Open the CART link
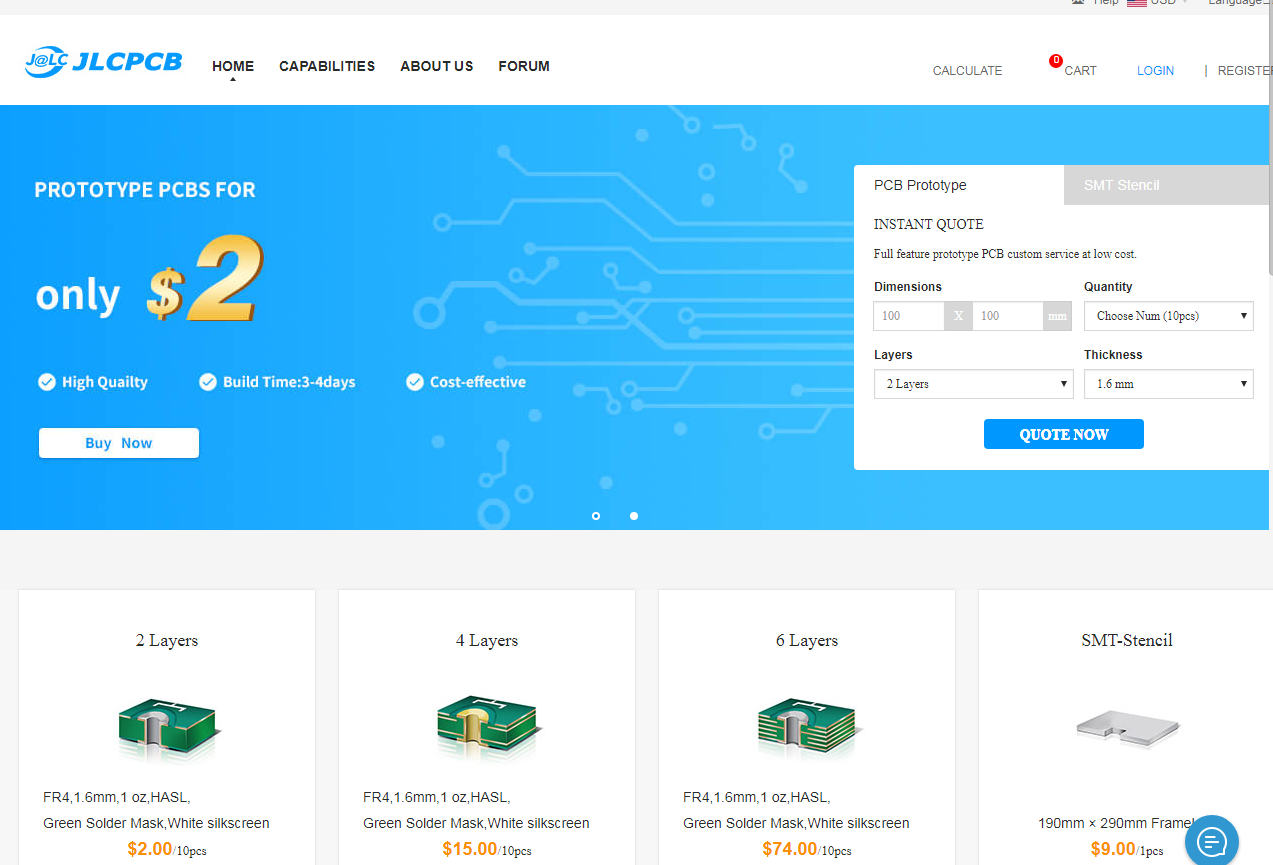Image resolution: width=1273 pixels, height=865 pixels. [1080, 71]
